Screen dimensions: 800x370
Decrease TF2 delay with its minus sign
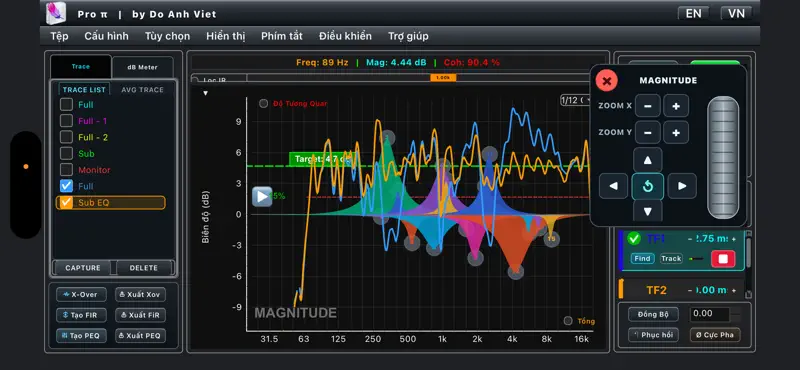[690, 290]
